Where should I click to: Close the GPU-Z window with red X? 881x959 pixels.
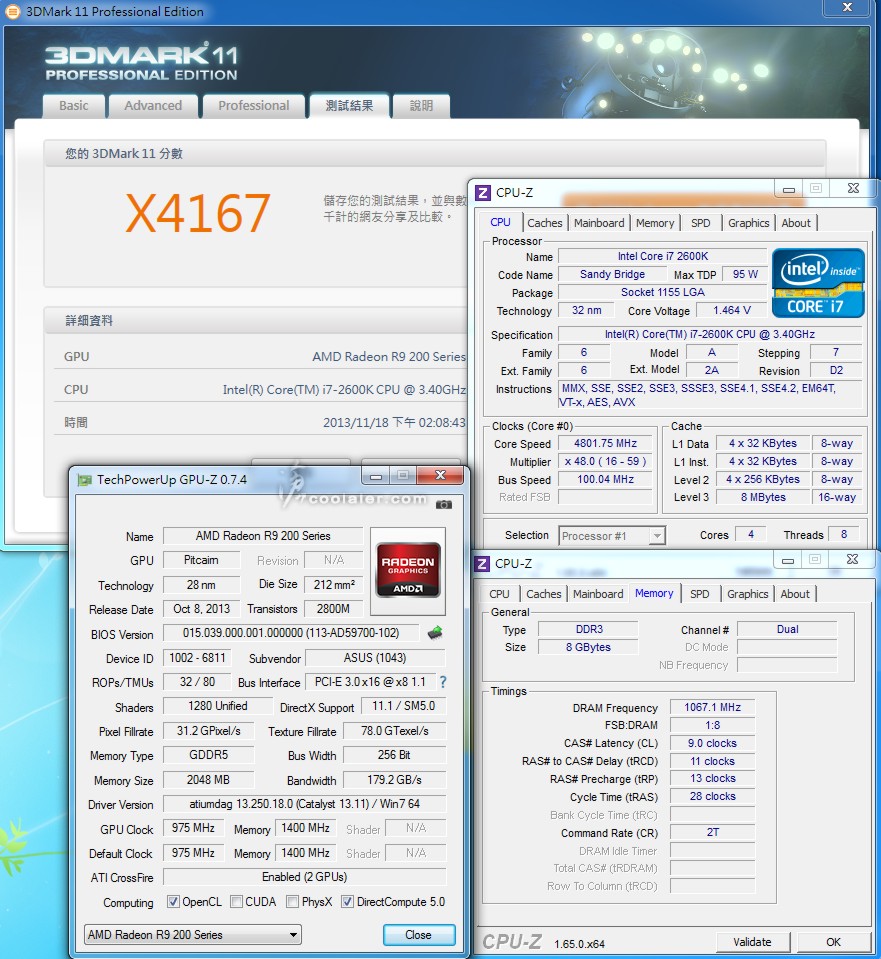point(440,475)
